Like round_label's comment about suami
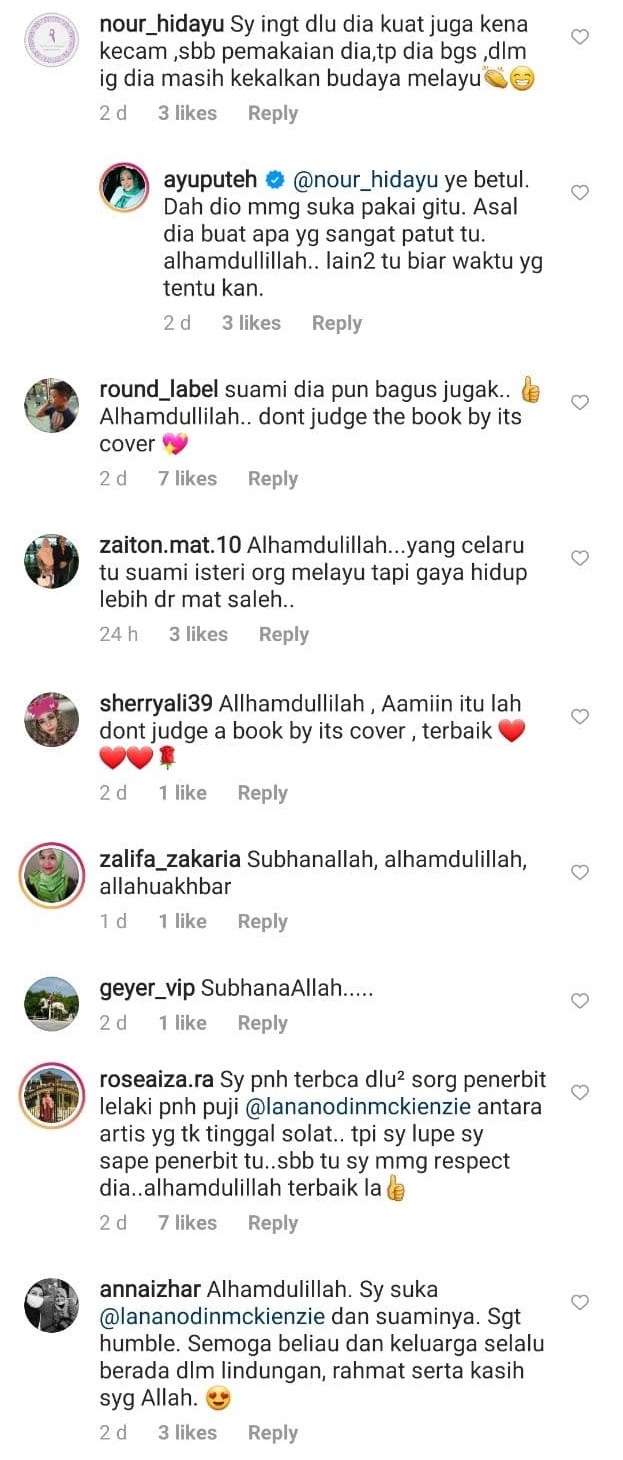The image size is (623, 1460). [x=579, y=402]
